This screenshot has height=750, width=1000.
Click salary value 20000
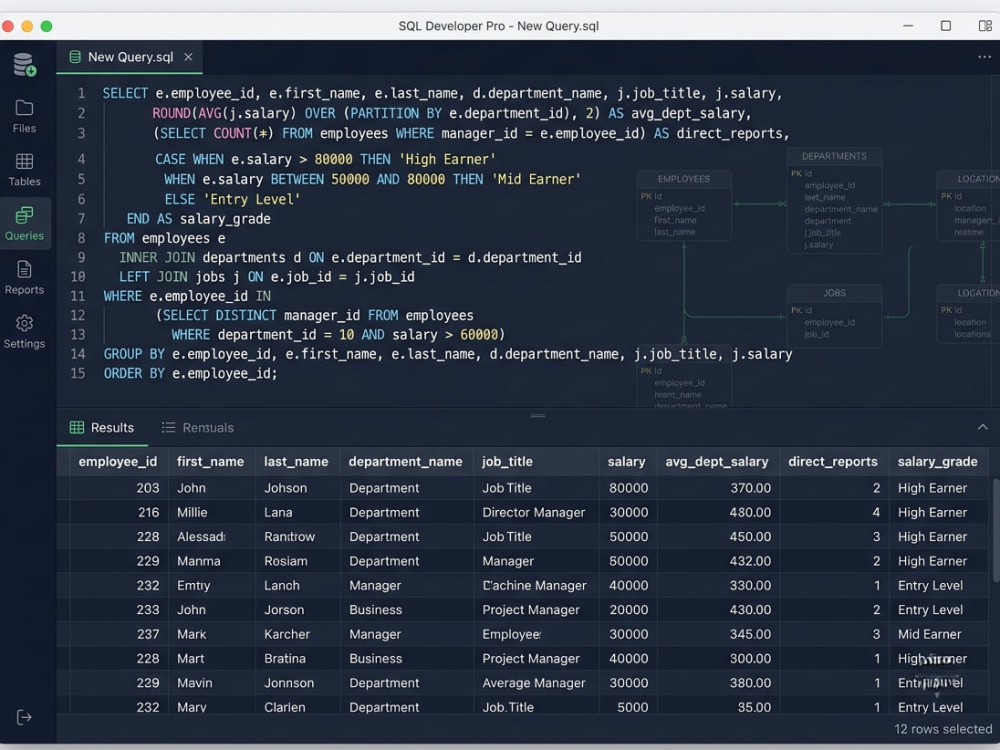tap(628, 610)
